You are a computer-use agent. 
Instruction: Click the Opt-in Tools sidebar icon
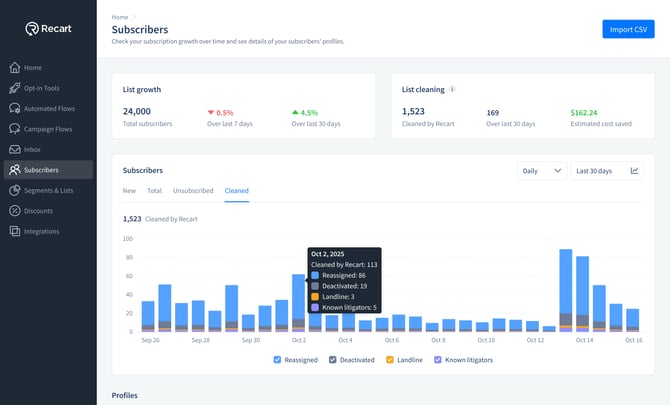(15, 88)
